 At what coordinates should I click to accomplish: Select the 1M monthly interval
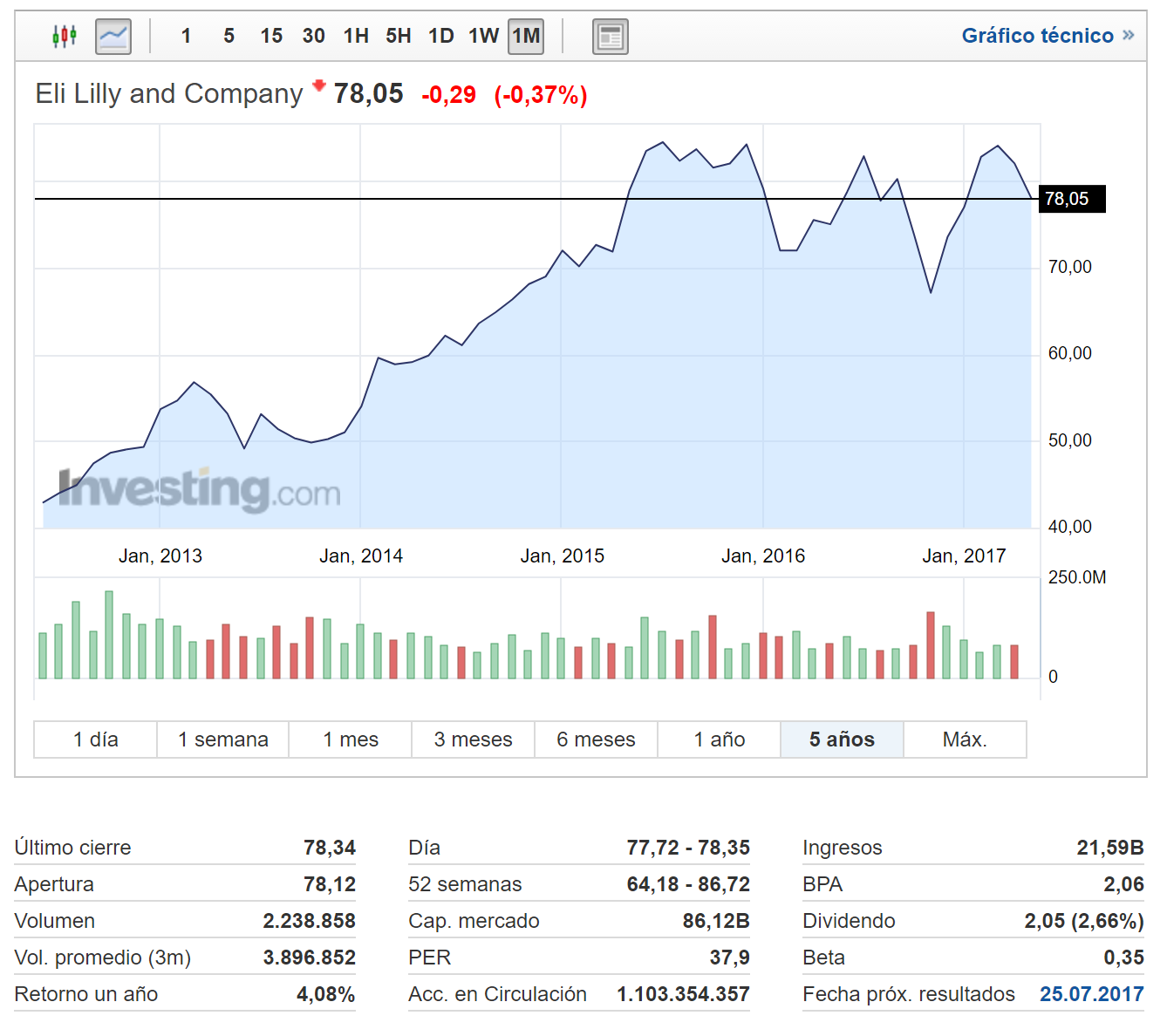point(526,36)
